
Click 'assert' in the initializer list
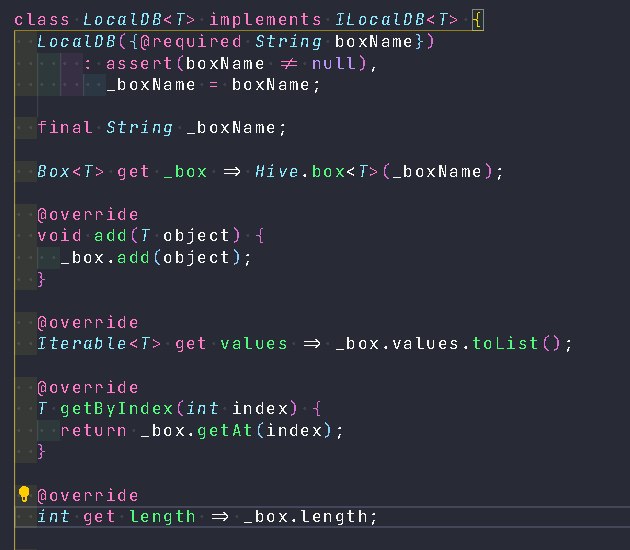(x=139, y=63)
